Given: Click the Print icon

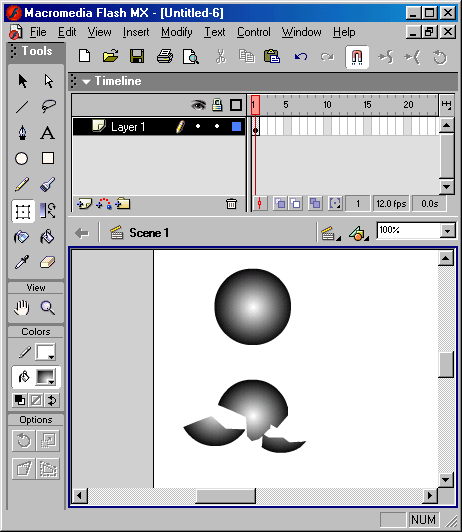Looking at the screenshot, I should [x=165, y=56].
